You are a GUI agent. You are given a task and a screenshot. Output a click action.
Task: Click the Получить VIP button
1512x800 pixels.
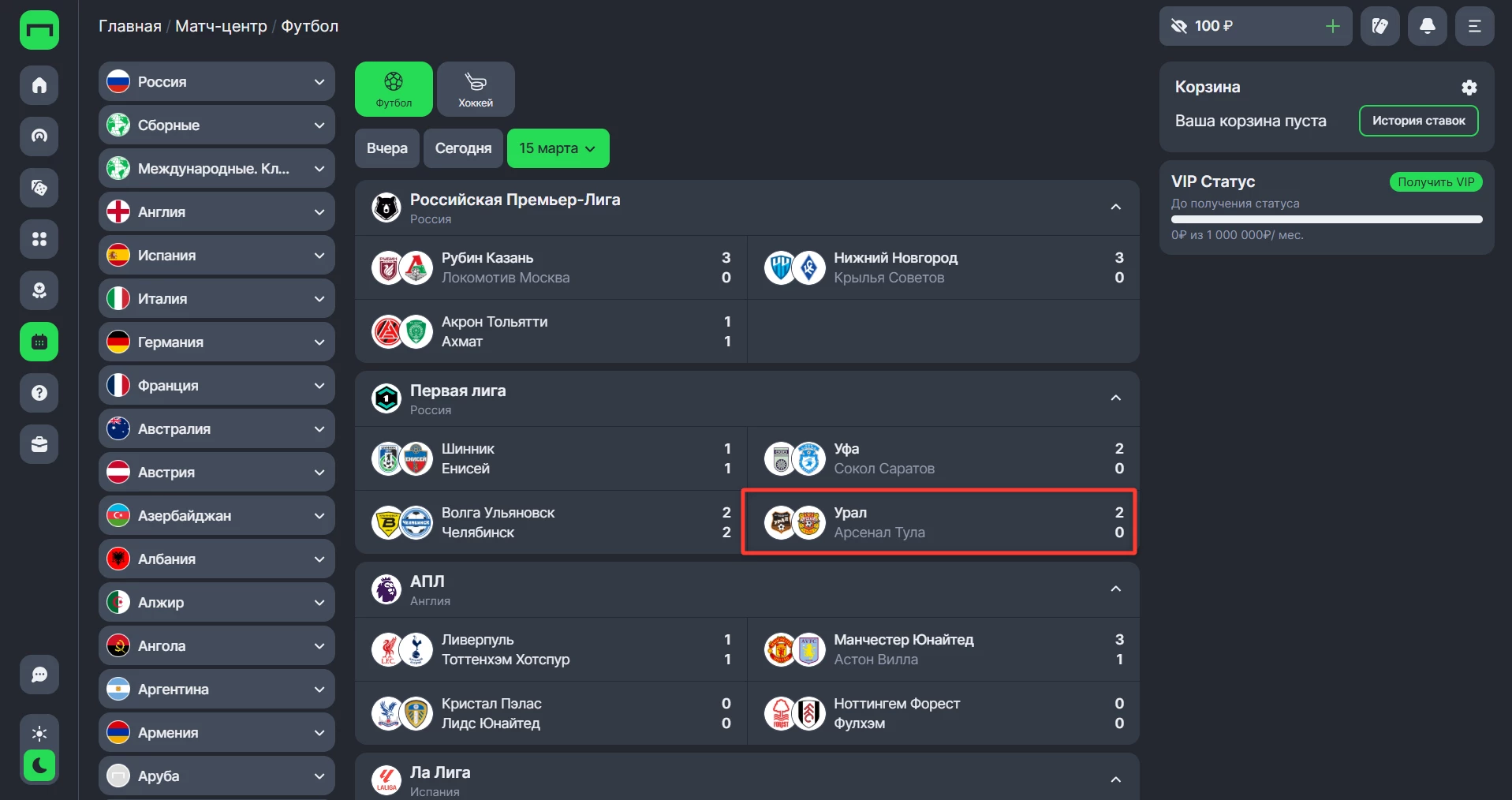coord(1435,182)
